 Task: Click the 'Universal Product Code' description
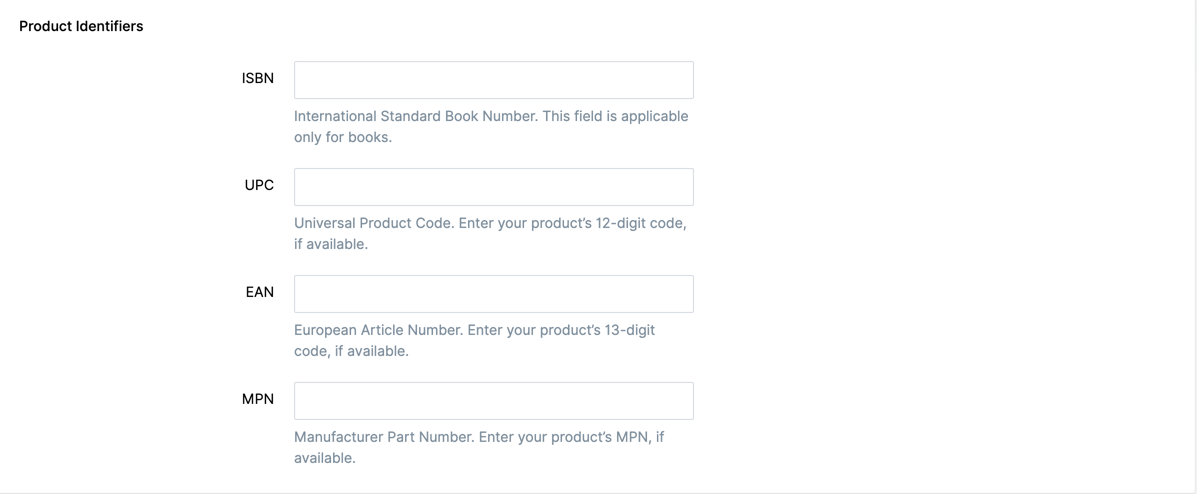click(374, 223)
